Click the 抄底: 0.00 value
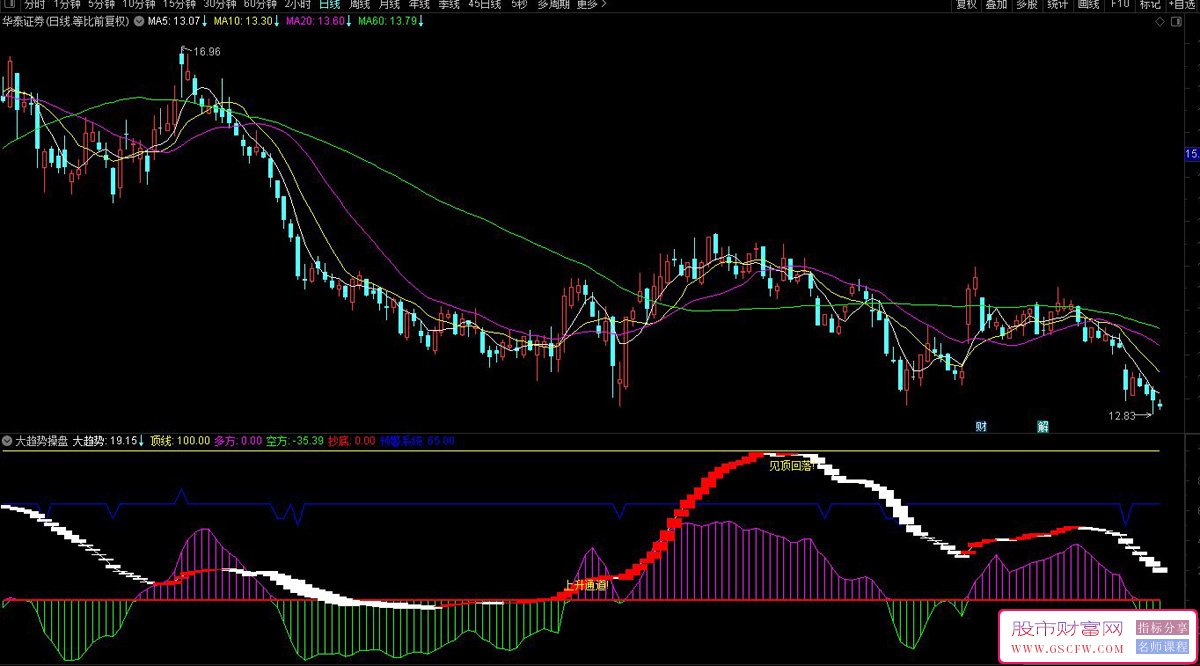Viewport: 1200px width, 666px height. [352, 440]
